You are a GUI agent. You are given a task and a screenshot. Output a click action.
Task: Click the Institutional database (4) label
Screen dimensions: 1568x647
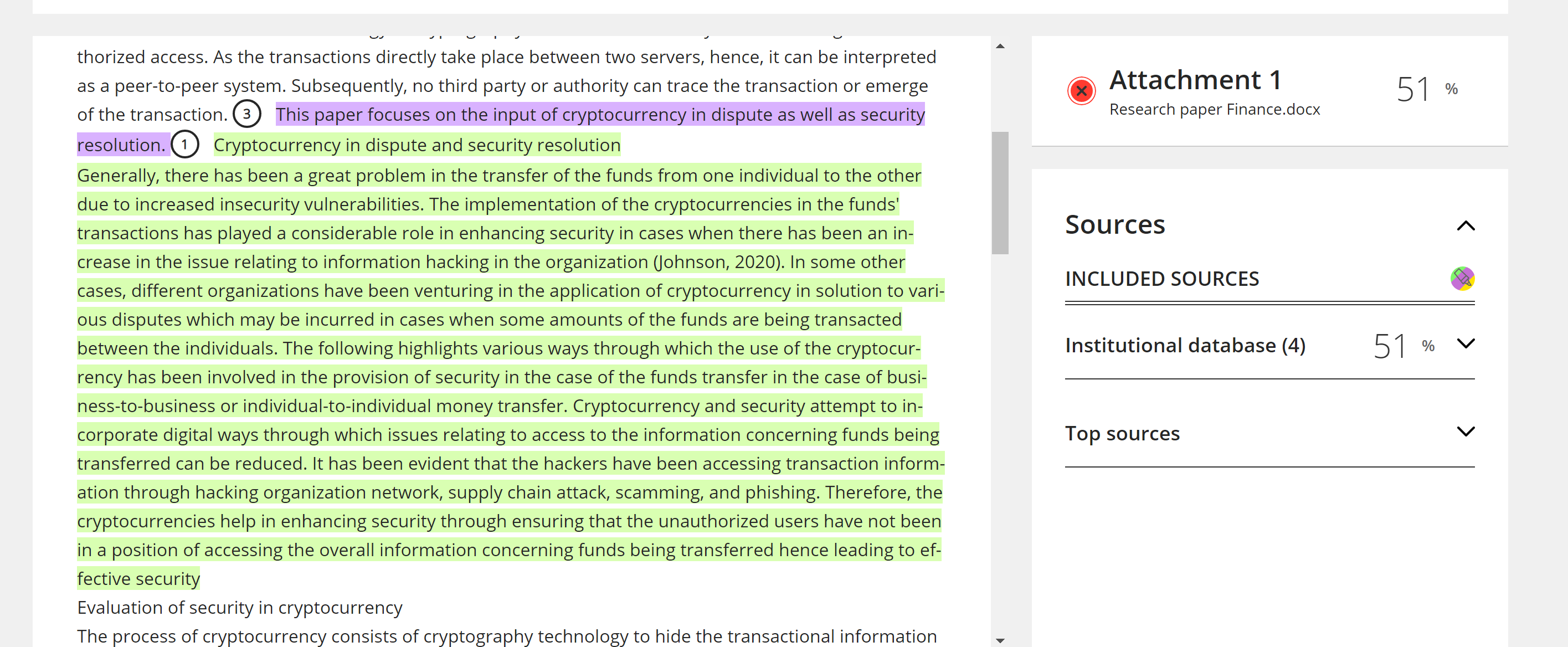point(1185,346)
